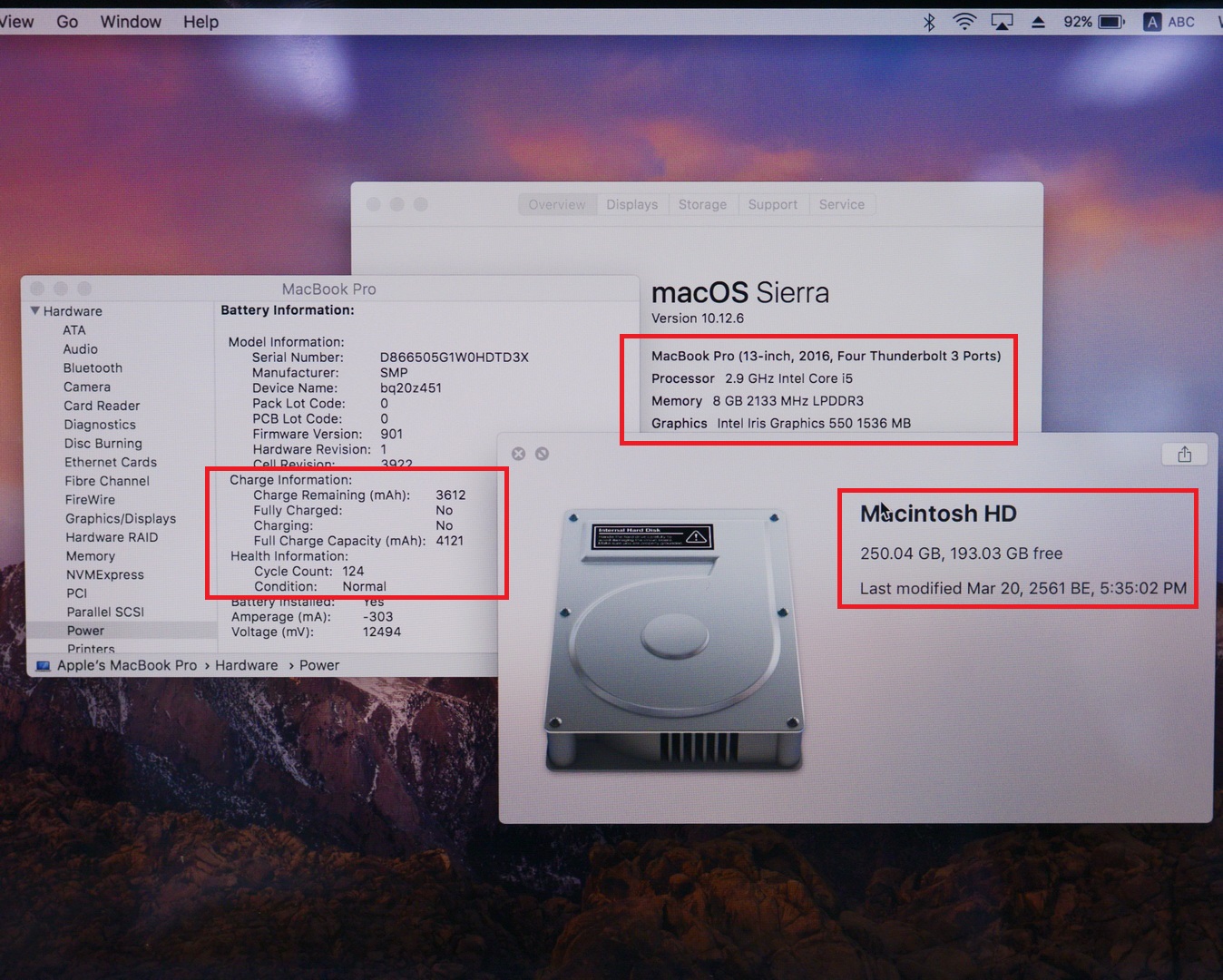Click Power in the bottom path bar
The image size is (1223, 980).
319,666
